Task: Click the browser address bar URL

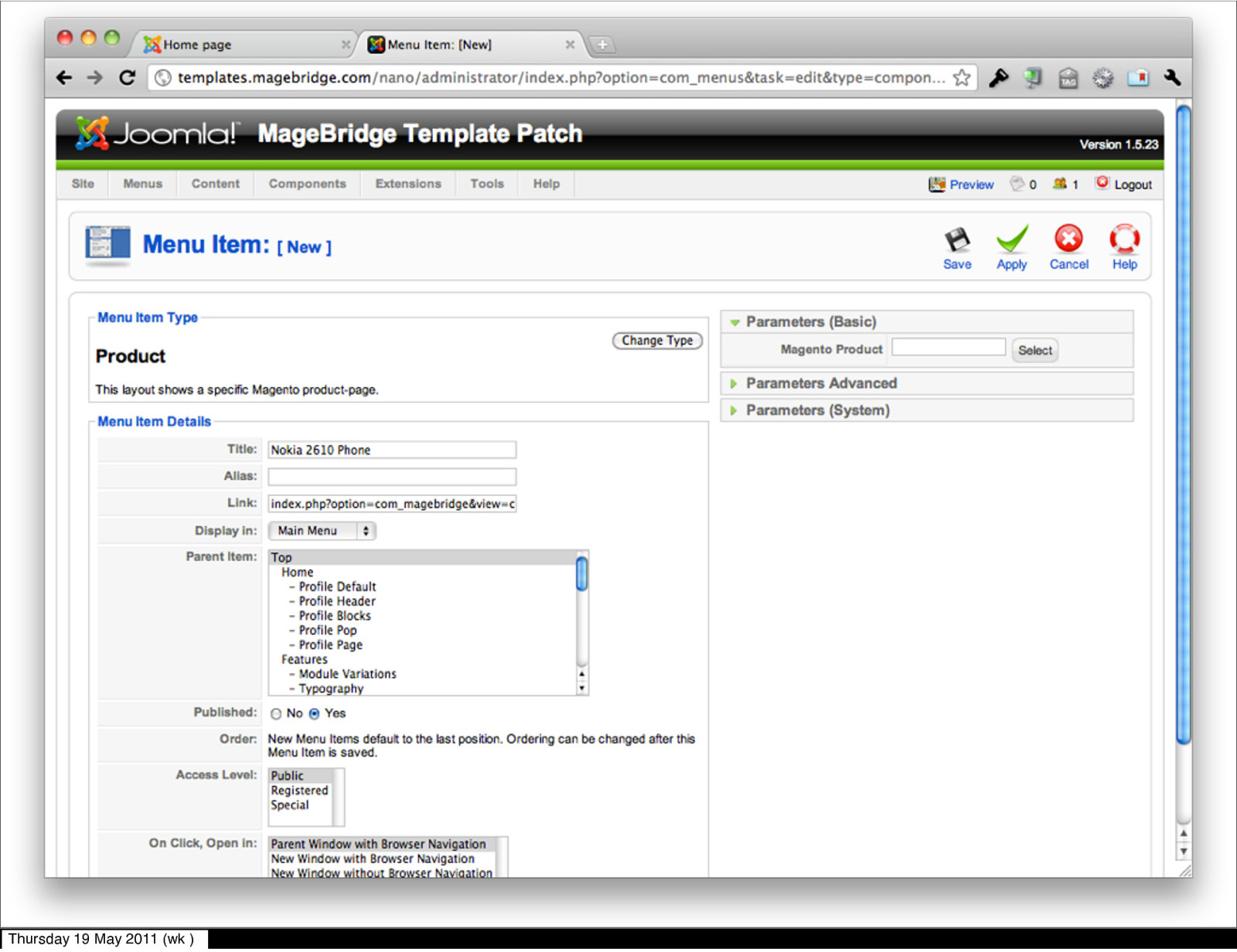Action: tap(561, 77)
